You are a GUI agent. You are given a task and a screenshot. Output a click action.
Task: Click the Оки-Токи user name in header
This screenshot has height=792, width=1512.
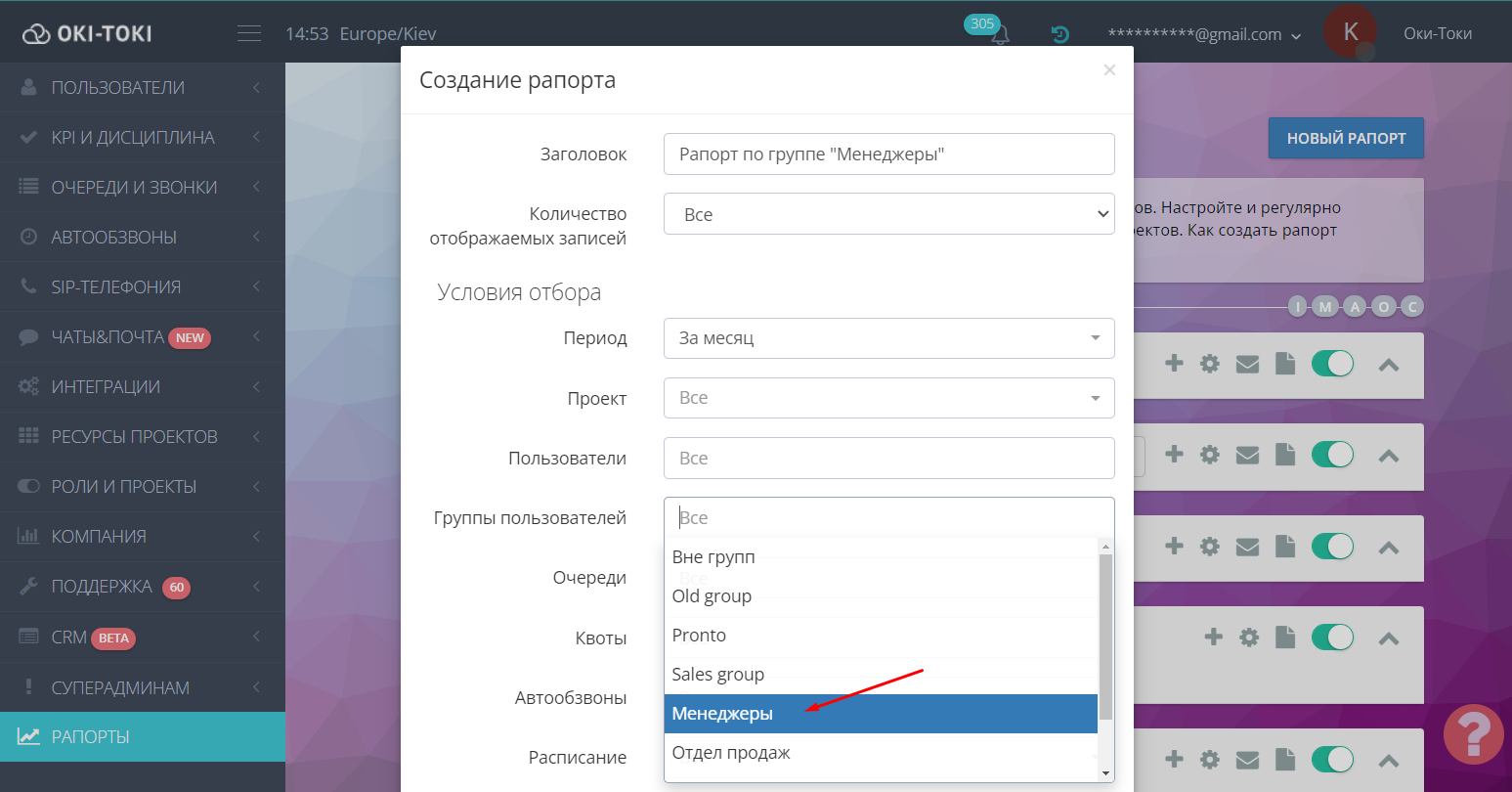(x=1437, y=33)
